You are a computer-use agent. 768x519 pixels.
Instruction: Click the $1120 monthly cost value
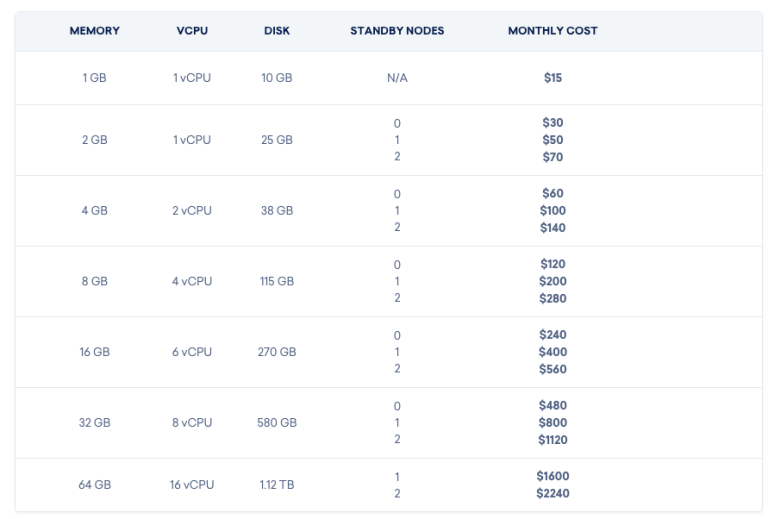pyautogui.click(x=552, y=440)
